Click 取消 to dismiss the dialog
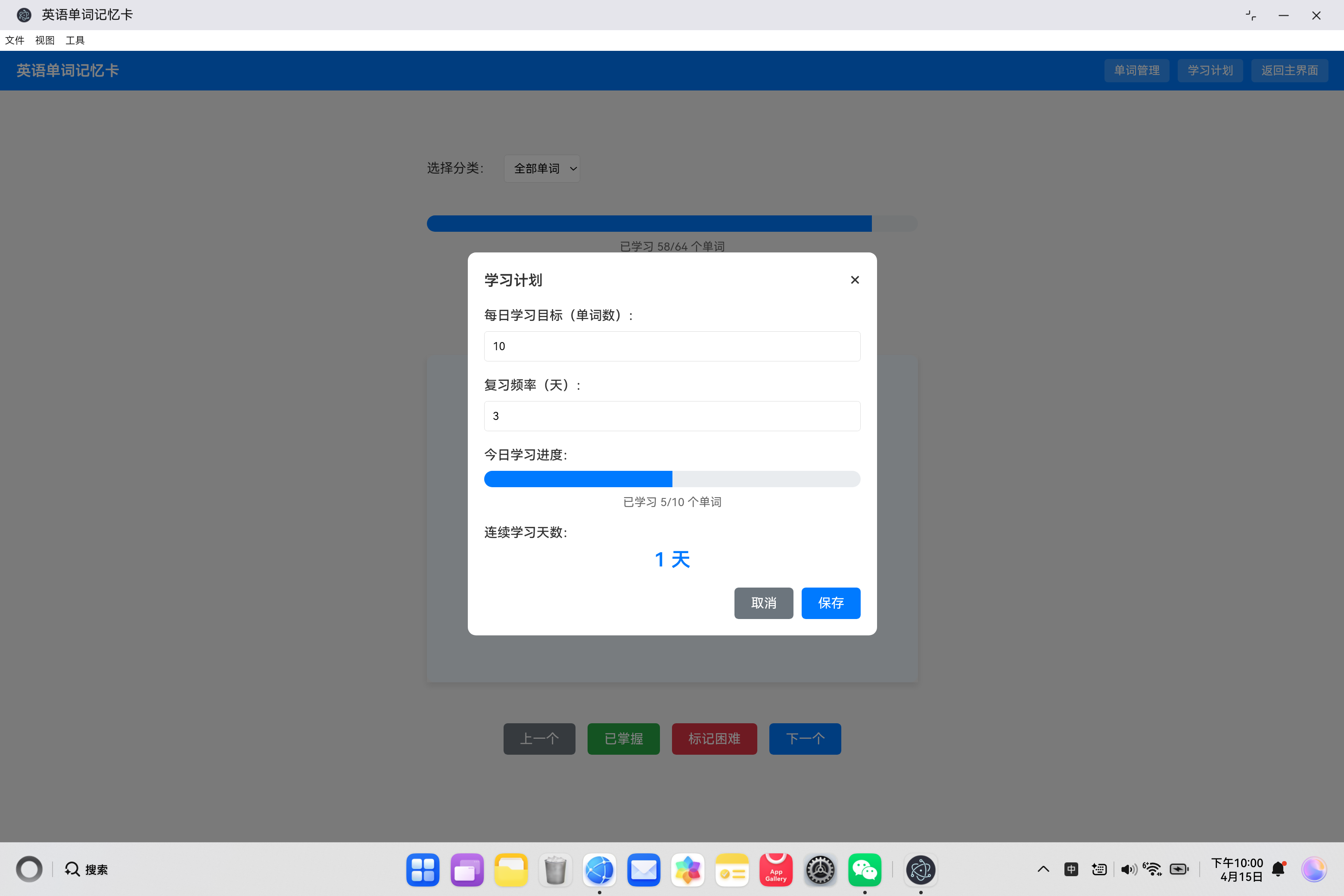The width and height of the screenshot is (1344, 896). [x=763, y=603]
